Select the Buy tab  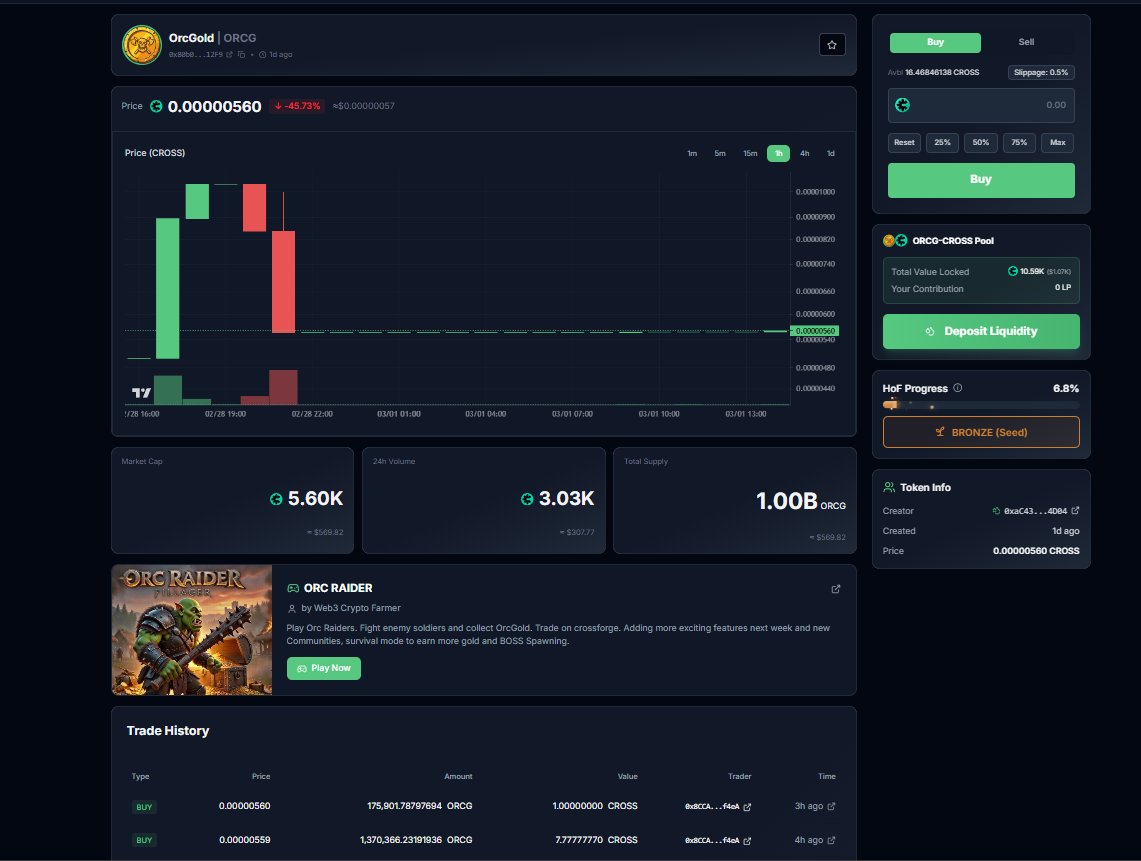(x=935, y=42)
